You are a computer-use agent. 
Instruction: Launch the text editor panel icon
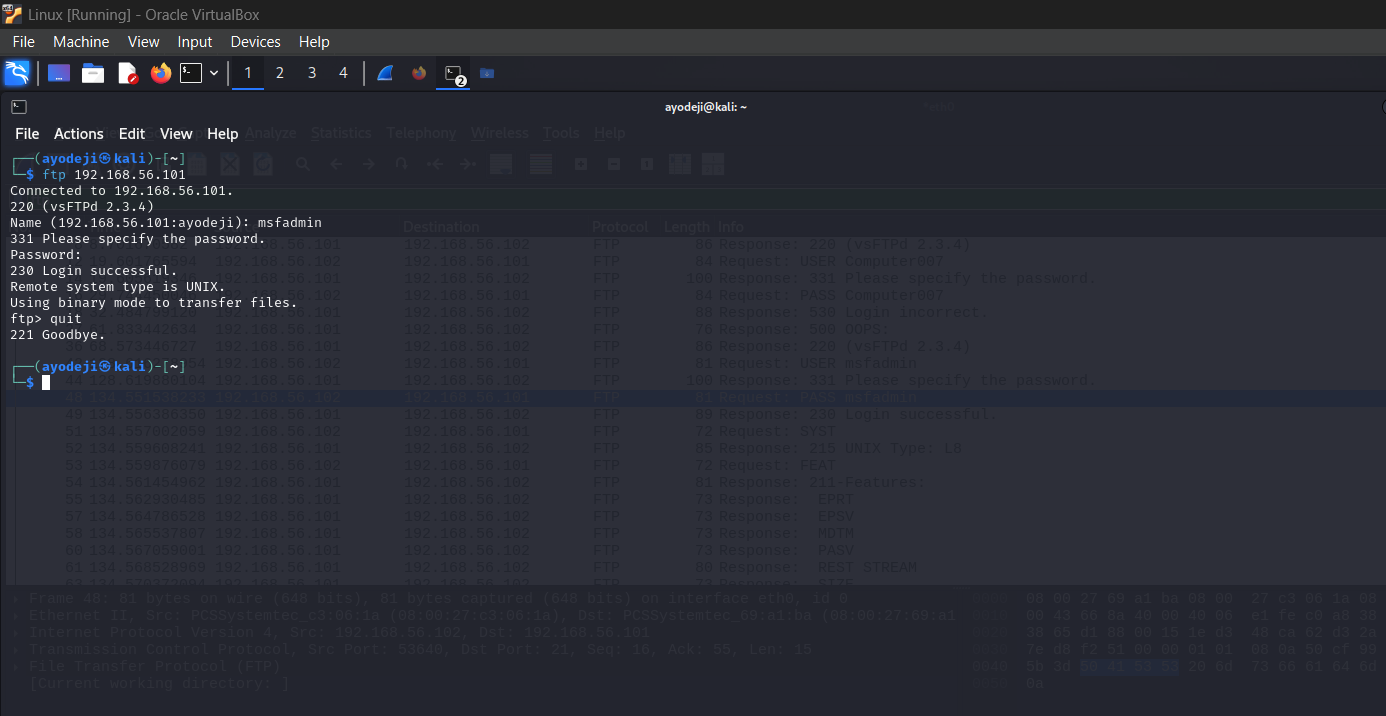click(x=127, y=73)
